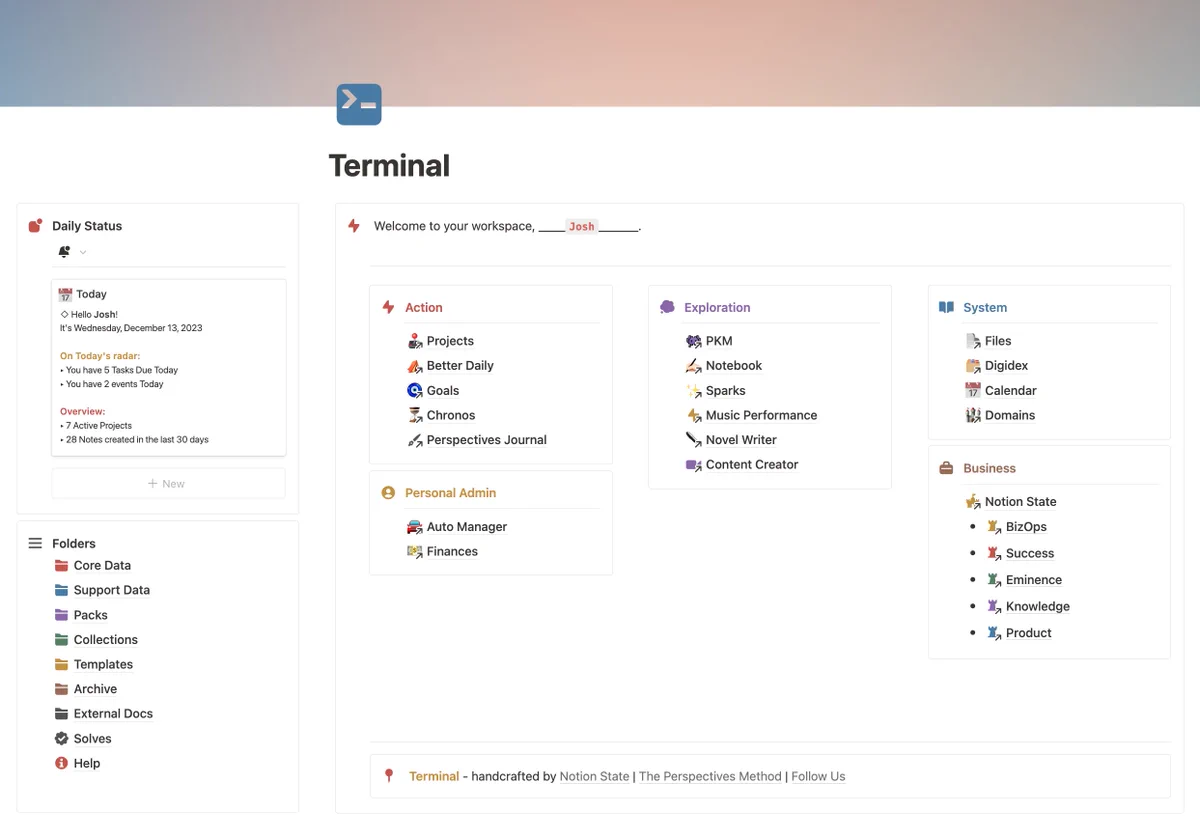Image resolution: width=1200 pixels, height=839 pixels.
Task: Click the Terminal page title
Action: tap(389, 166)
